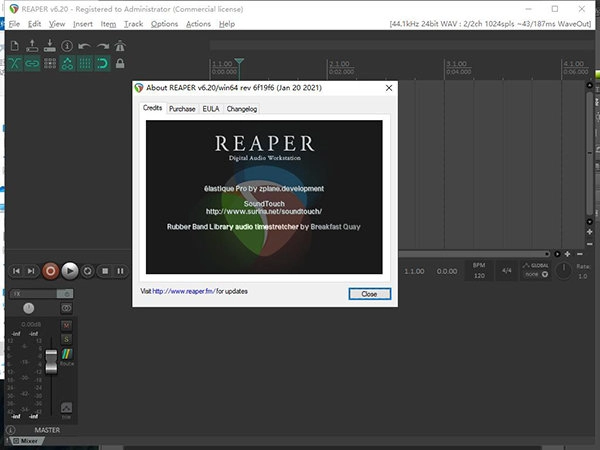Toggle transport Repeat loop button

pyautogui.click(x=87, y=270)
